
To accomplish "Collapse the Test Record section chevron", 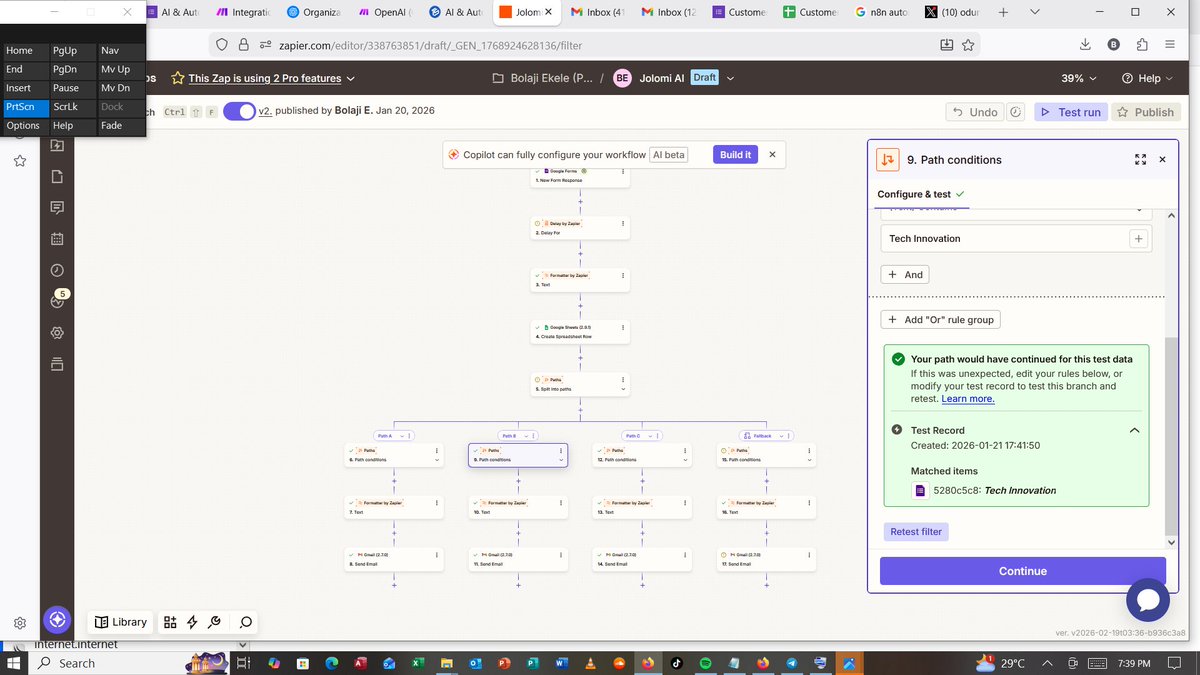I will (x=1134, y=430).
